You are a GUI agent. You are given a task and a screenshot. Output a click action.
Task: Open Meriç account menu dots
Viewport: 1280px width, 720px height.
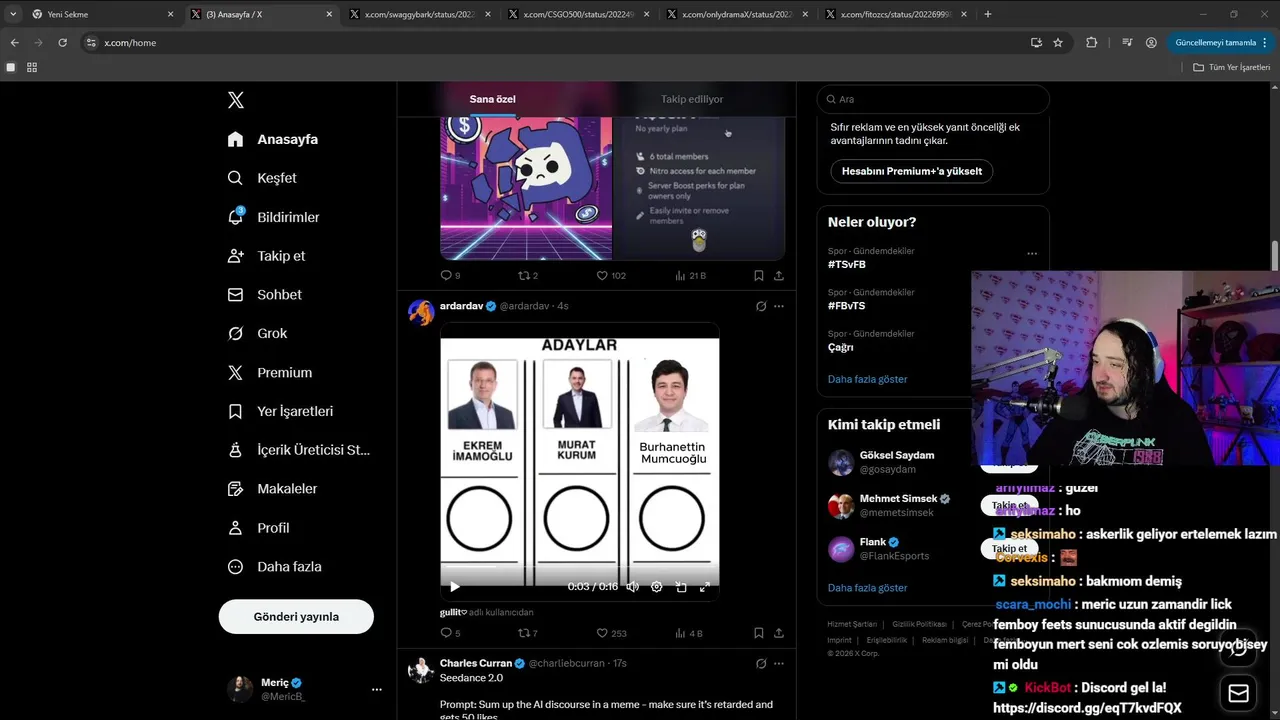[x=376, y=689]
